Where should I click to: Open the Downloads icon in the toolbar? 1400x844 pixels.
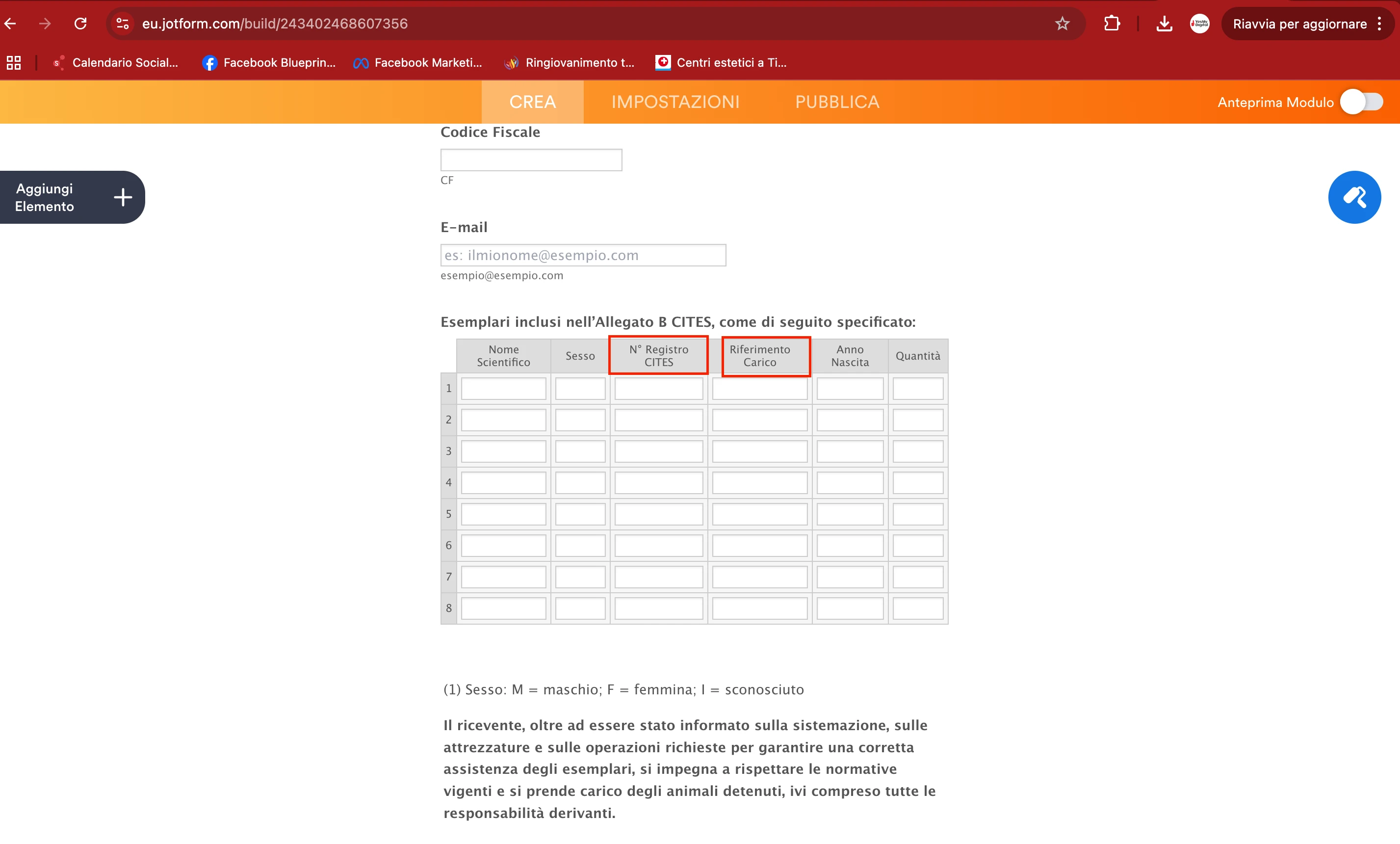point(1164,23)
